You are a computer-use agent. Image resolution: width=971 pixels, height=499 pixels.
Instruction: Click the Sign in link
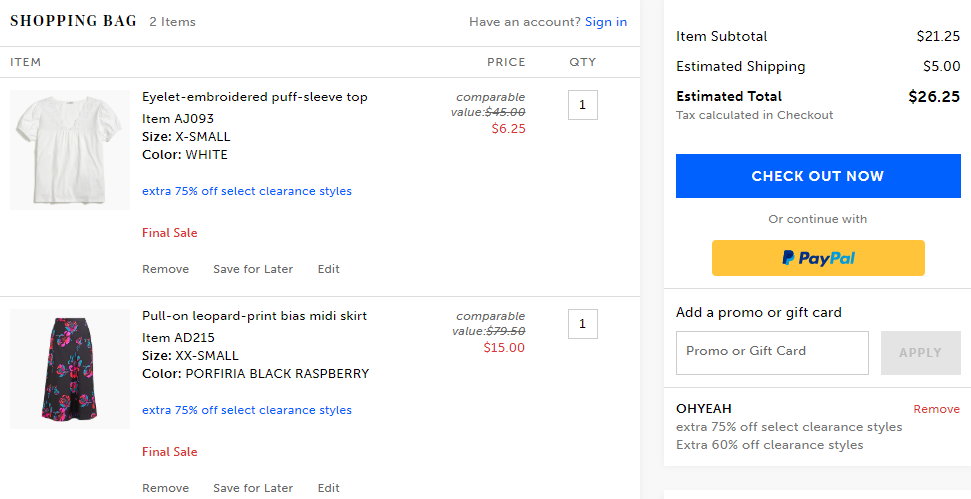[x=606, y=22]
